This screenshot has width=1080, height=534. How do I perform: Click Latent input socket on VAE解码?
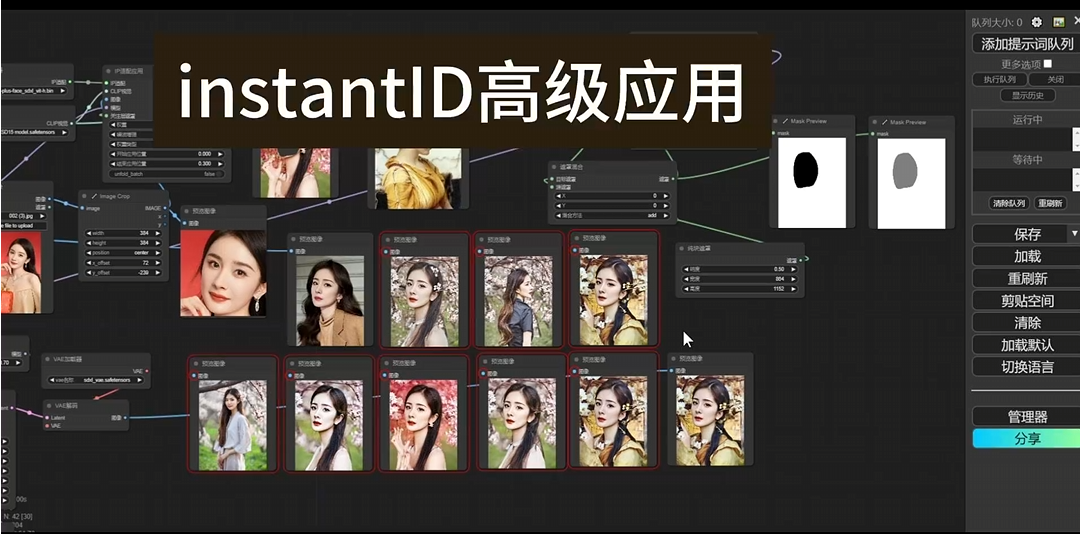coord(47,418)
